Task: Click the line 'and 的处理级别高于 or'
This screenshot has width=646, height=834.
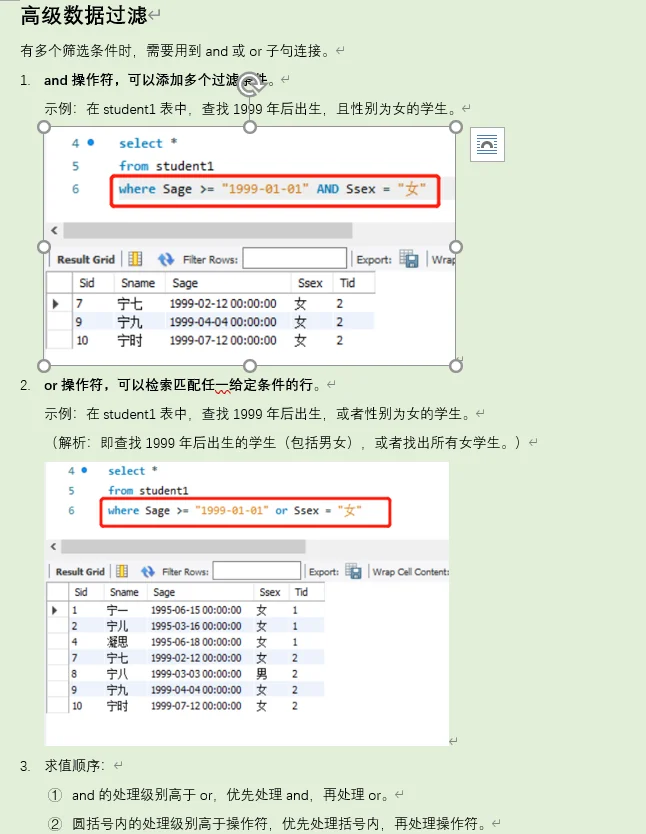Action: click(231, 795)
